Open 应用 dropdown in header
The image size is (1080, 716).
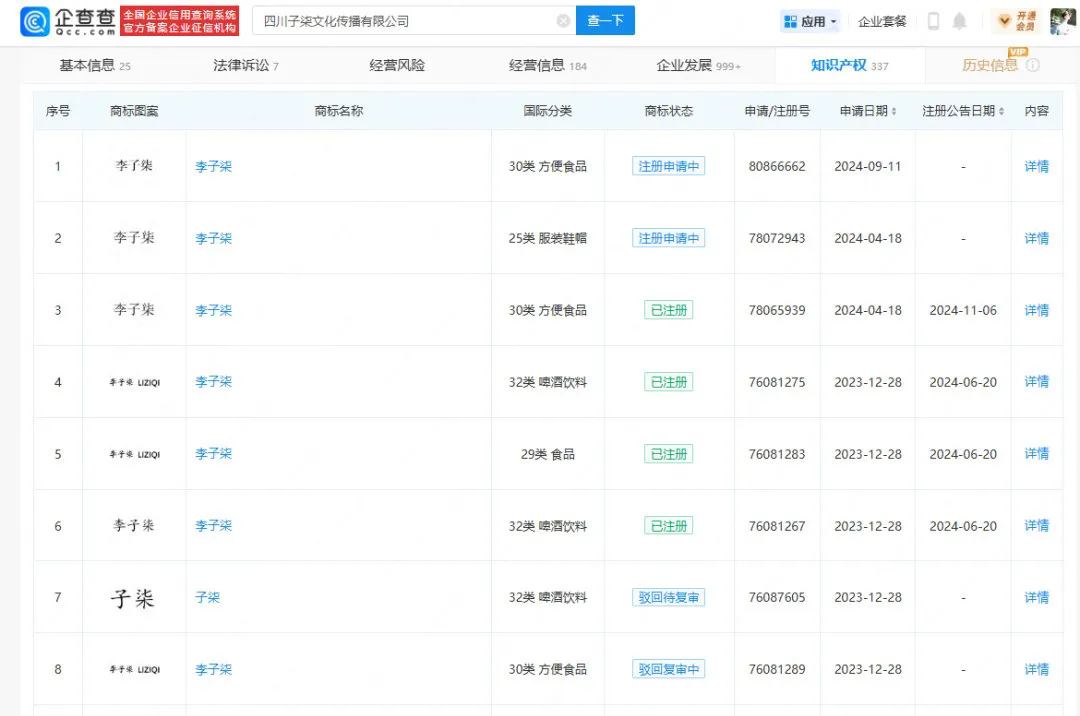point(810,21)
